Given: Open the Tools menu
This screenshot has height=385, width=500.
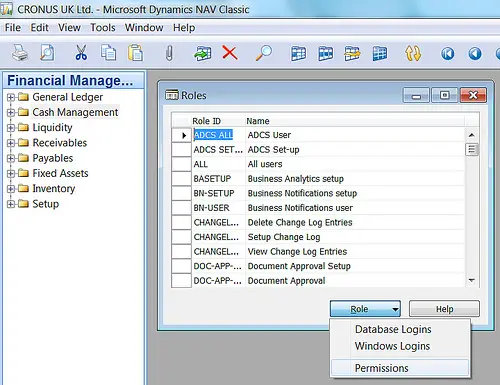Looking at the screenshot, I should click(103, 27).
